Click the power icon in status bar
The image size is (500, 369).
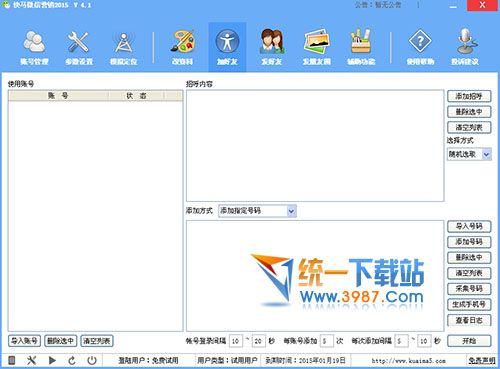click(x=92, y=360)
